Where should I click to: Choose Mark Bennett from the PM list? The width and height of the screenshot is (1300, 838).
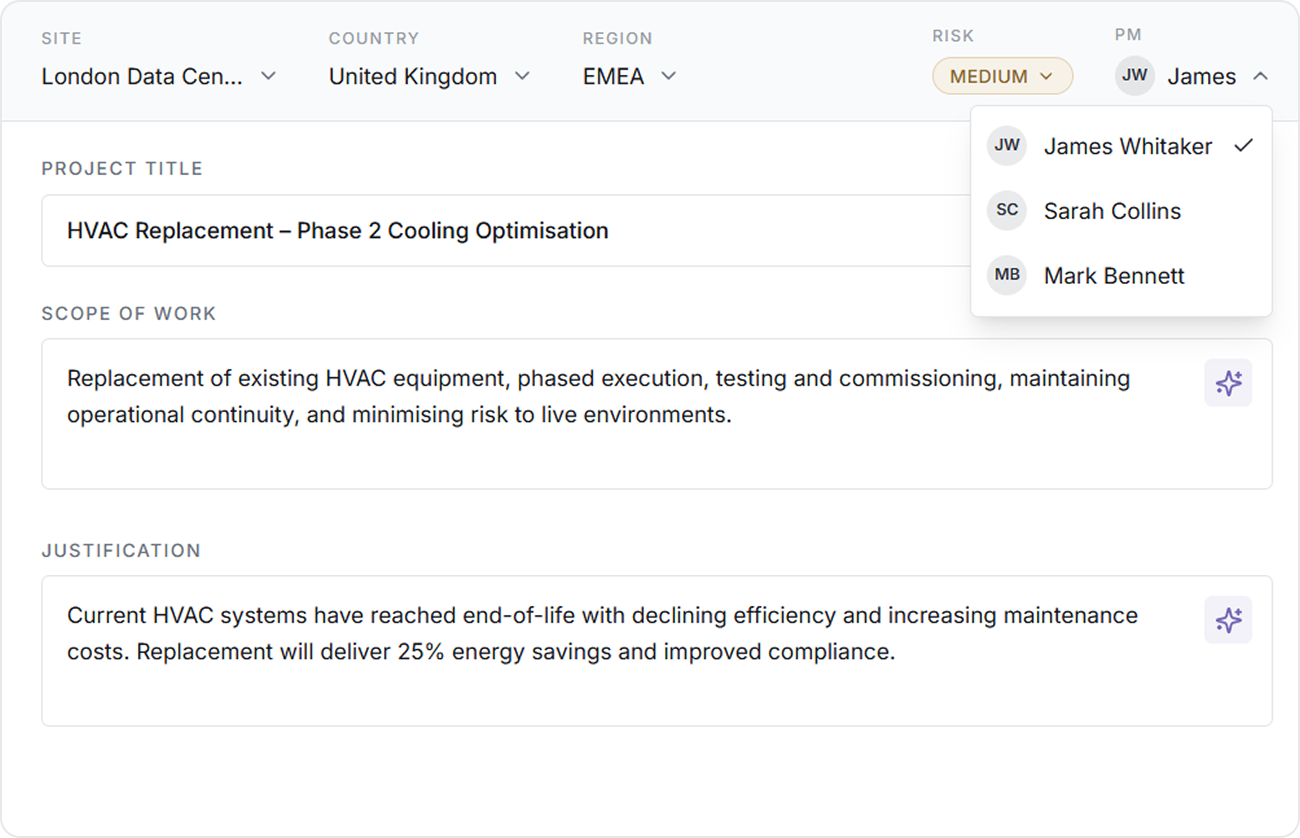[1114, 276]
